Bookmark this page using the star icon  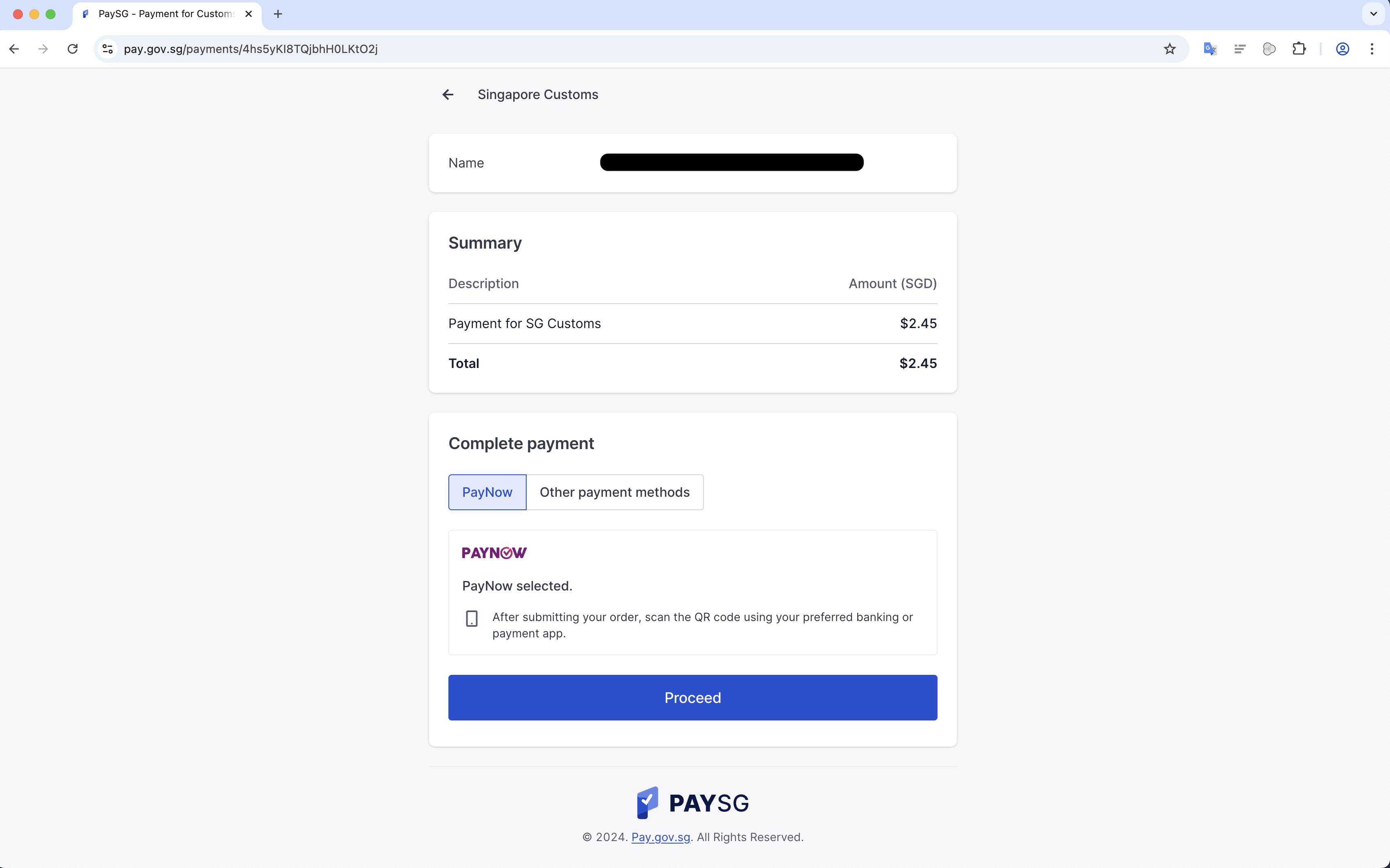1169,49
